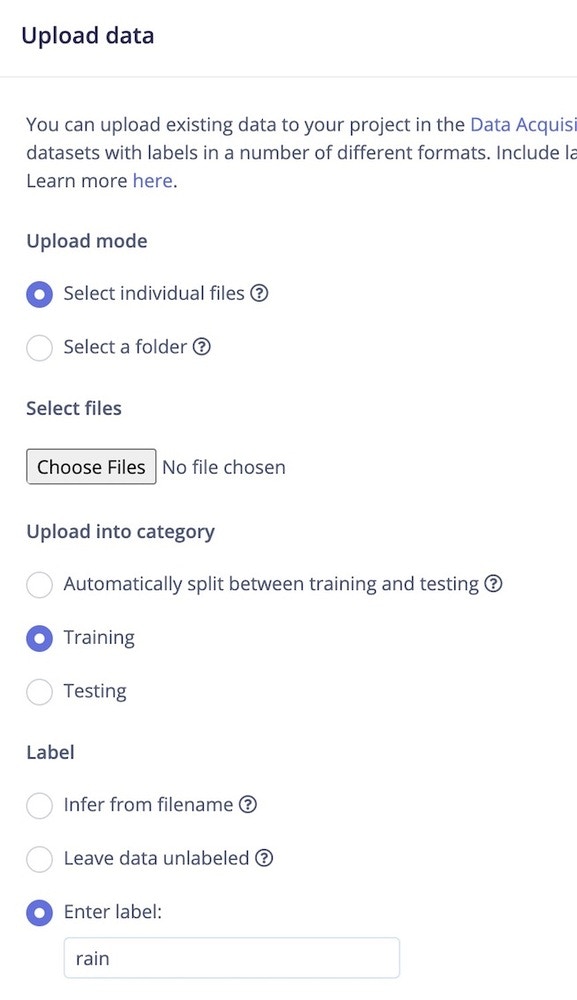Click the label text field containing 'rain'
577x1000 pixels.
click(x=231, y=958)
